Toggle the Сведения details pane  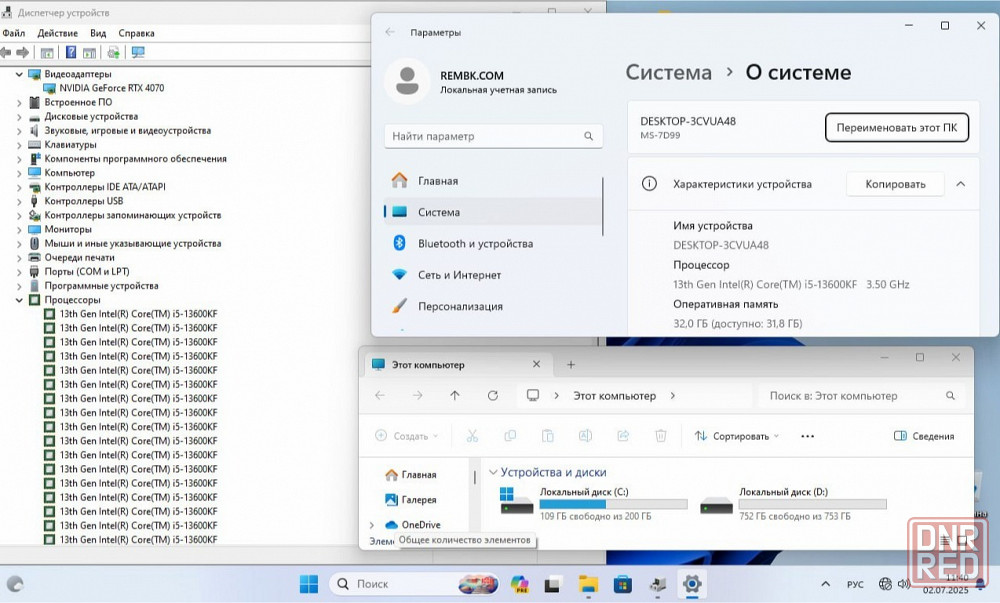(923, 436)
